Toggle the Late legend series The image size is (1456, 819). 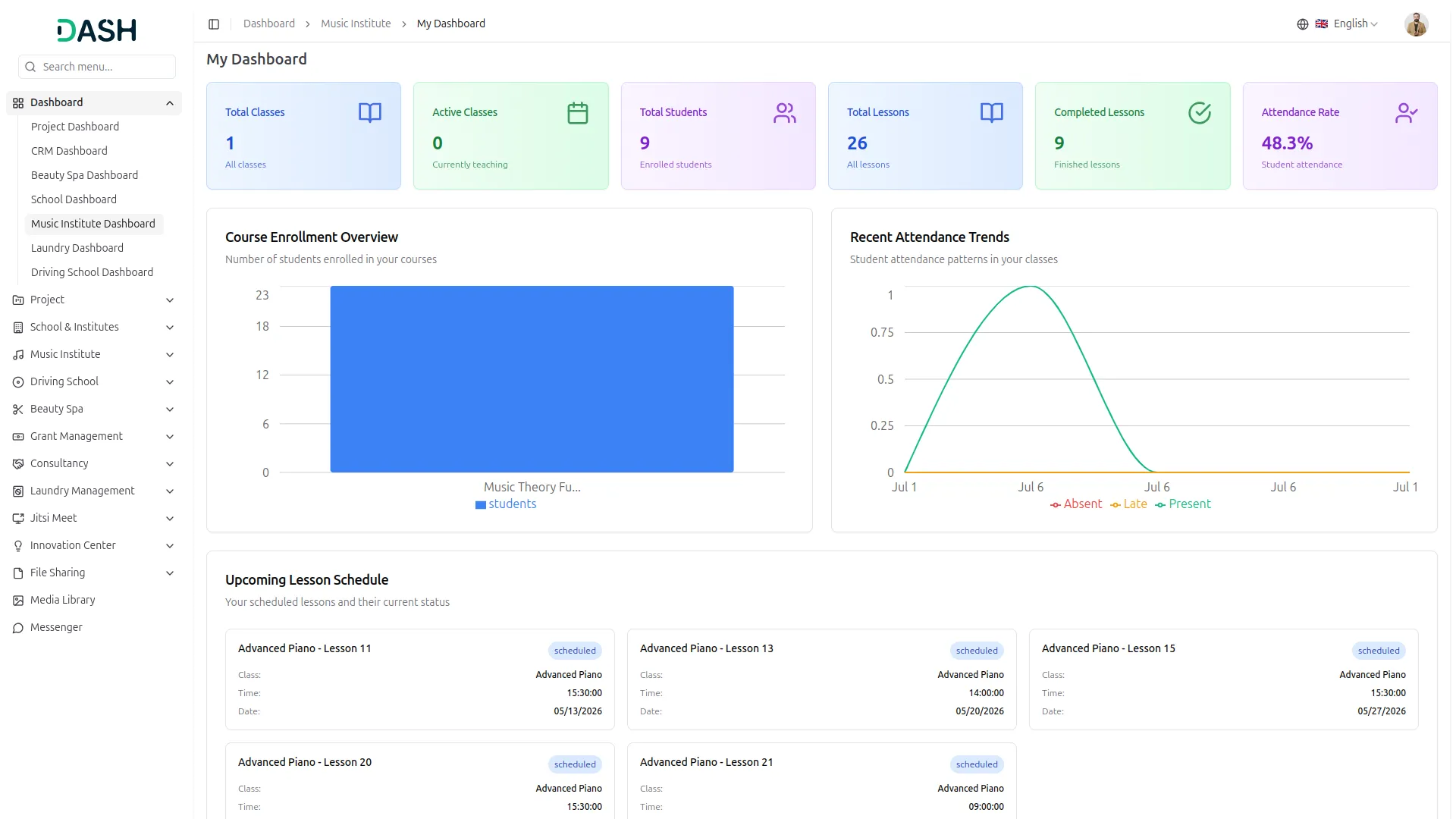(1128, 504)
